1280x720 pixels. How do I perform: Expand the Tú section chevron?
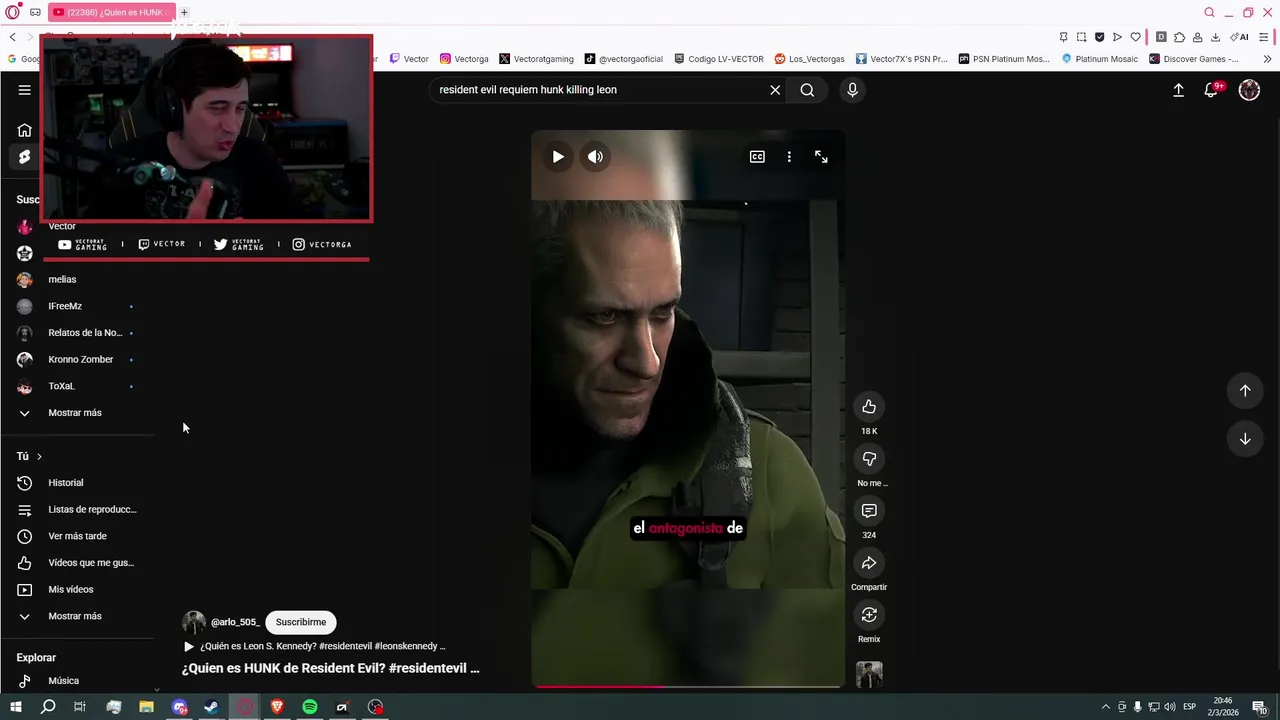[39, 457]
